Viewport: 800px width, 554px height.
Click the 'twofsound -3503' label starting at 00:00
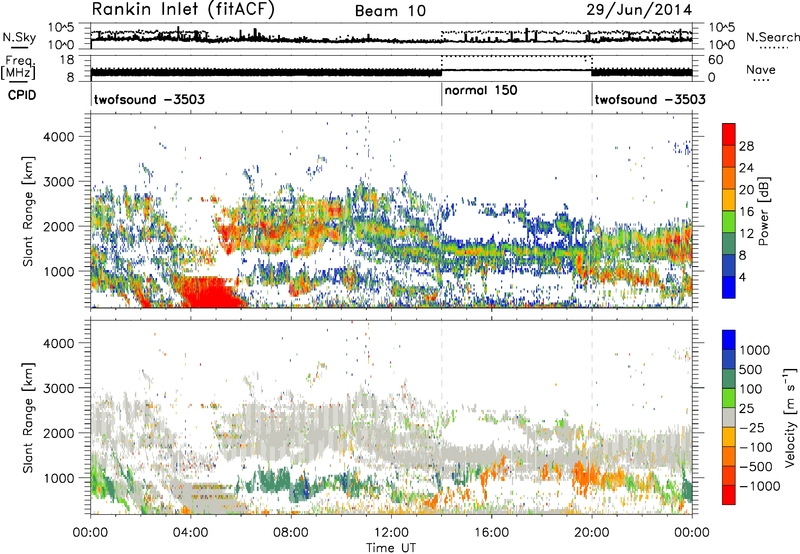149,99
